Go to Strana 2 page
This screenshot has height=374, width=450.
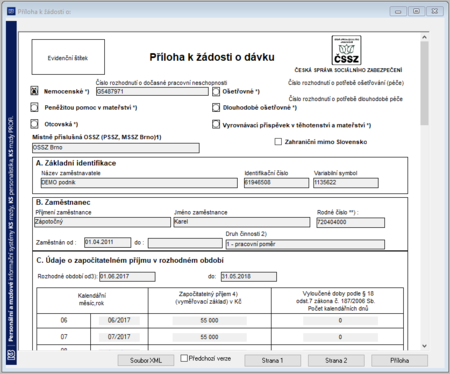click(336, 360)
